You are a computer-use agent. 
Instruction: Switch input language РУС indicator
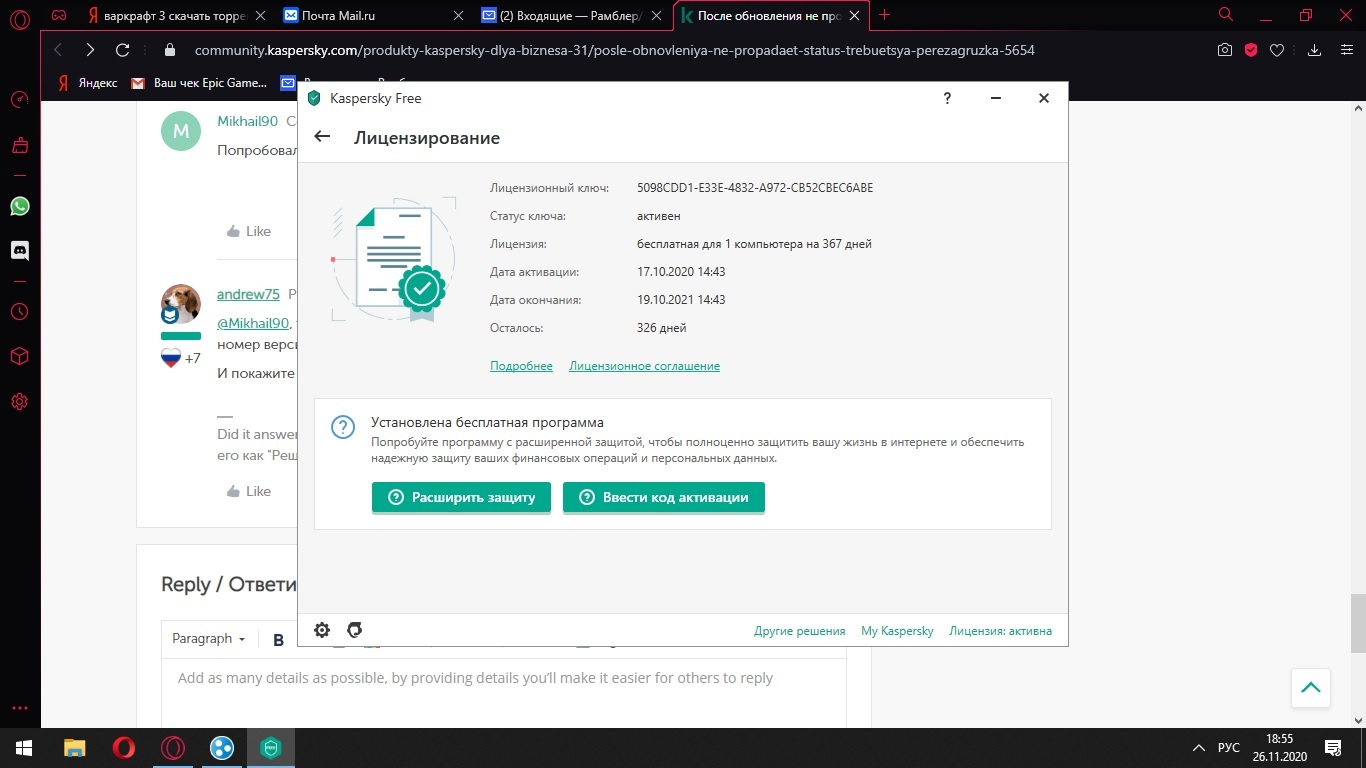click(x=1228, y=748)
